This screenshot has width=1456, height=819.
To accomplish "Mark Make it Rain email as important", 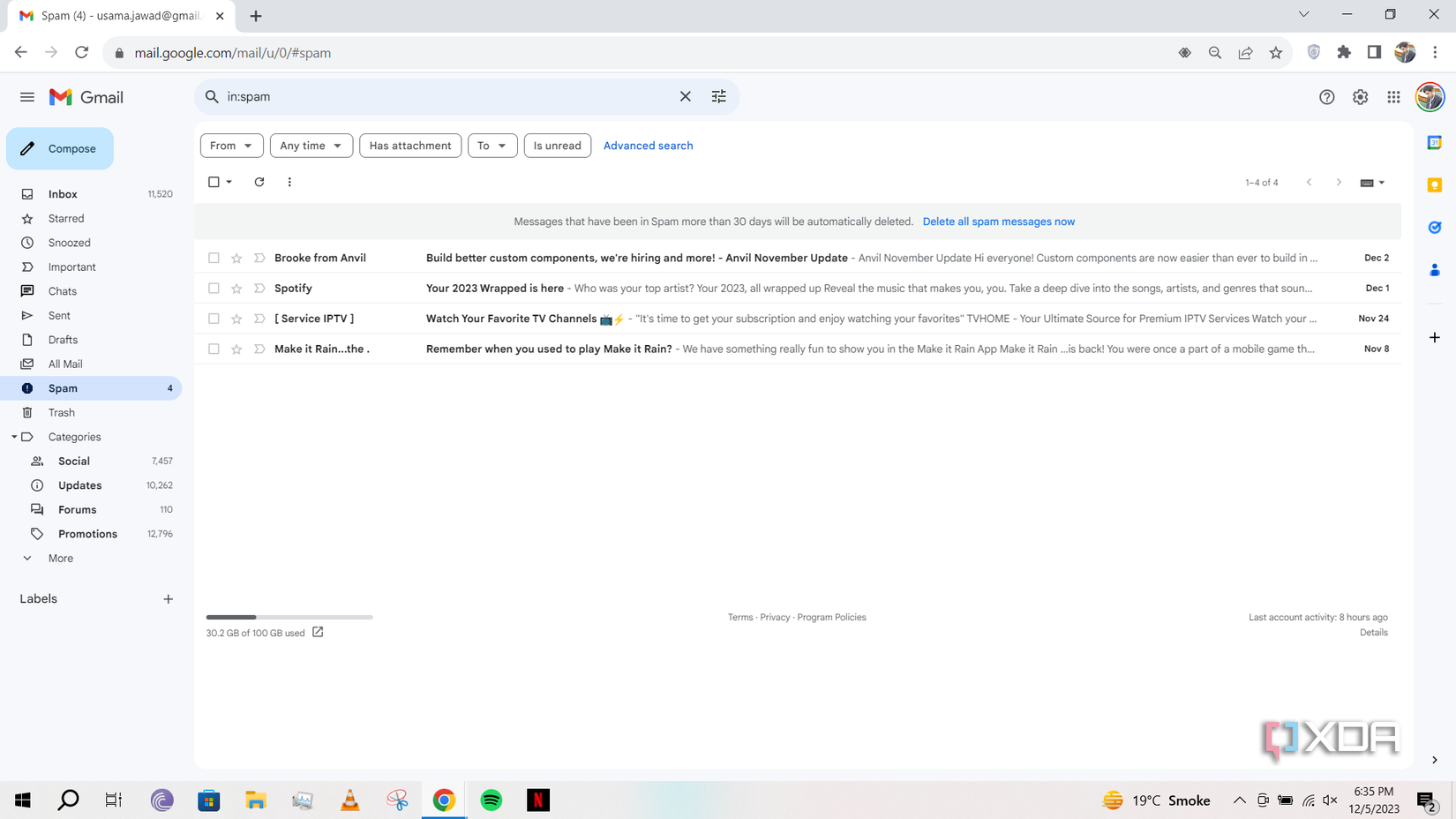I will (x=259, y=349).
